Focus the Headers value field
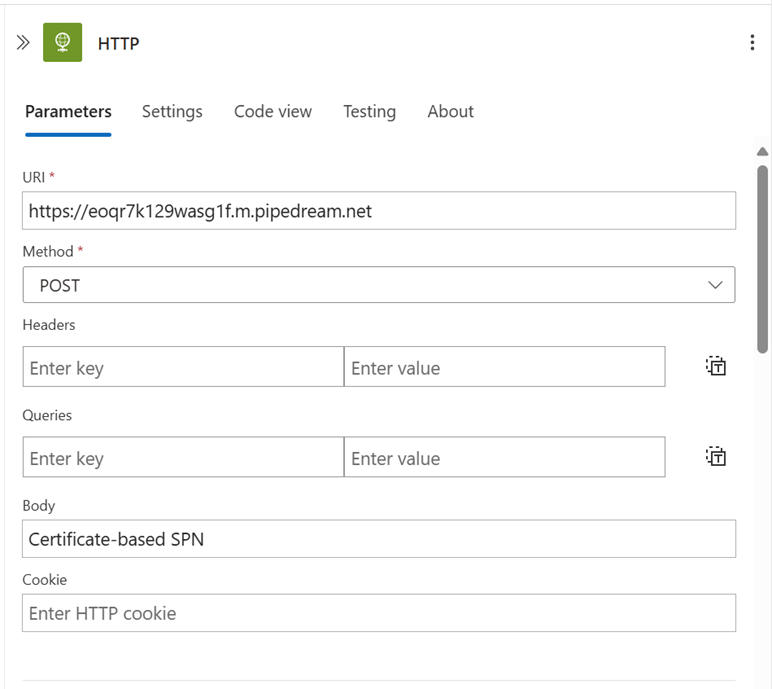 (504, 367)
